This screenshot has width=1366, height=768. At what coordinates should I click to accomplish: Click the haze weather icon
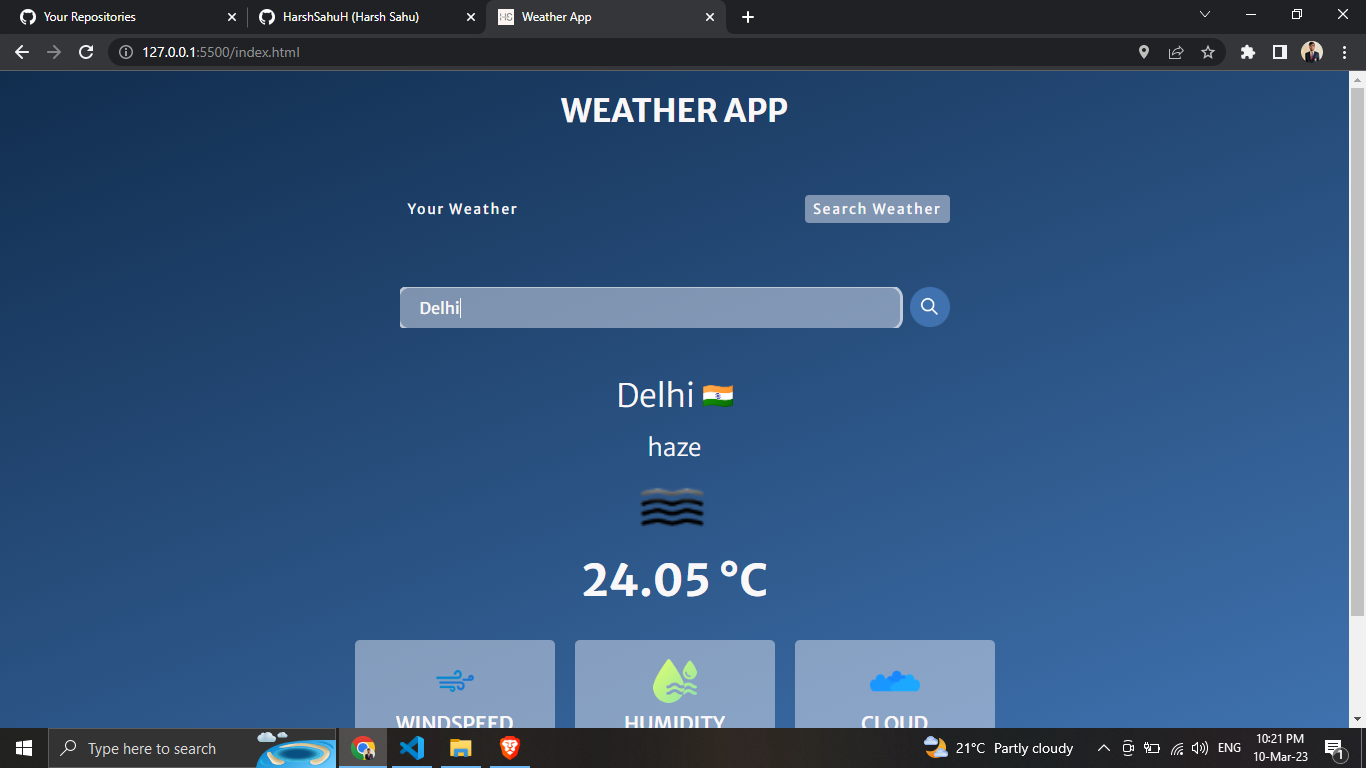pyautogui.click(x=673, y=507)
